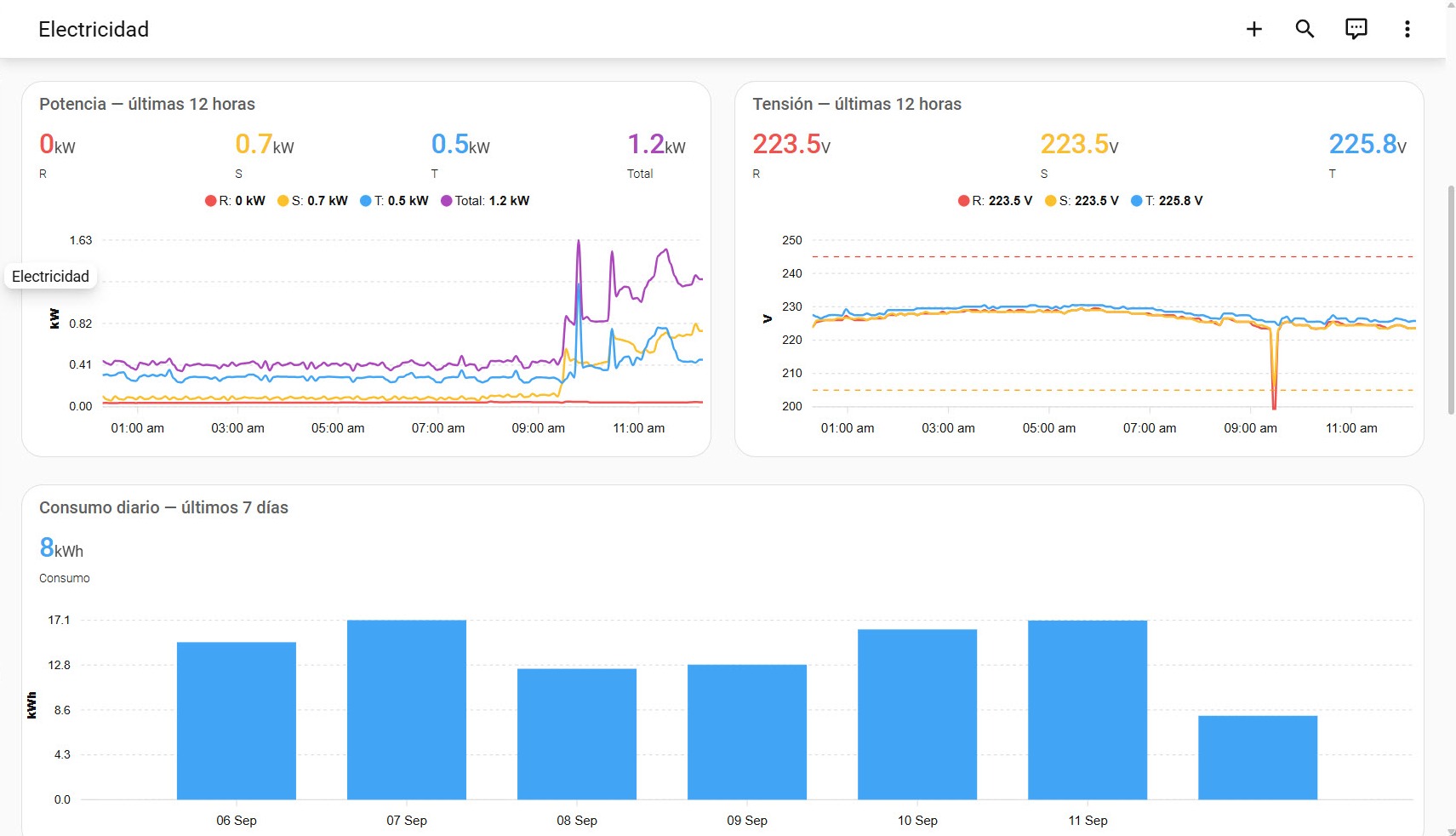The image size is (1456, 836).
Task: Click the Electricidad tooltip label
Action: point(50,277)
